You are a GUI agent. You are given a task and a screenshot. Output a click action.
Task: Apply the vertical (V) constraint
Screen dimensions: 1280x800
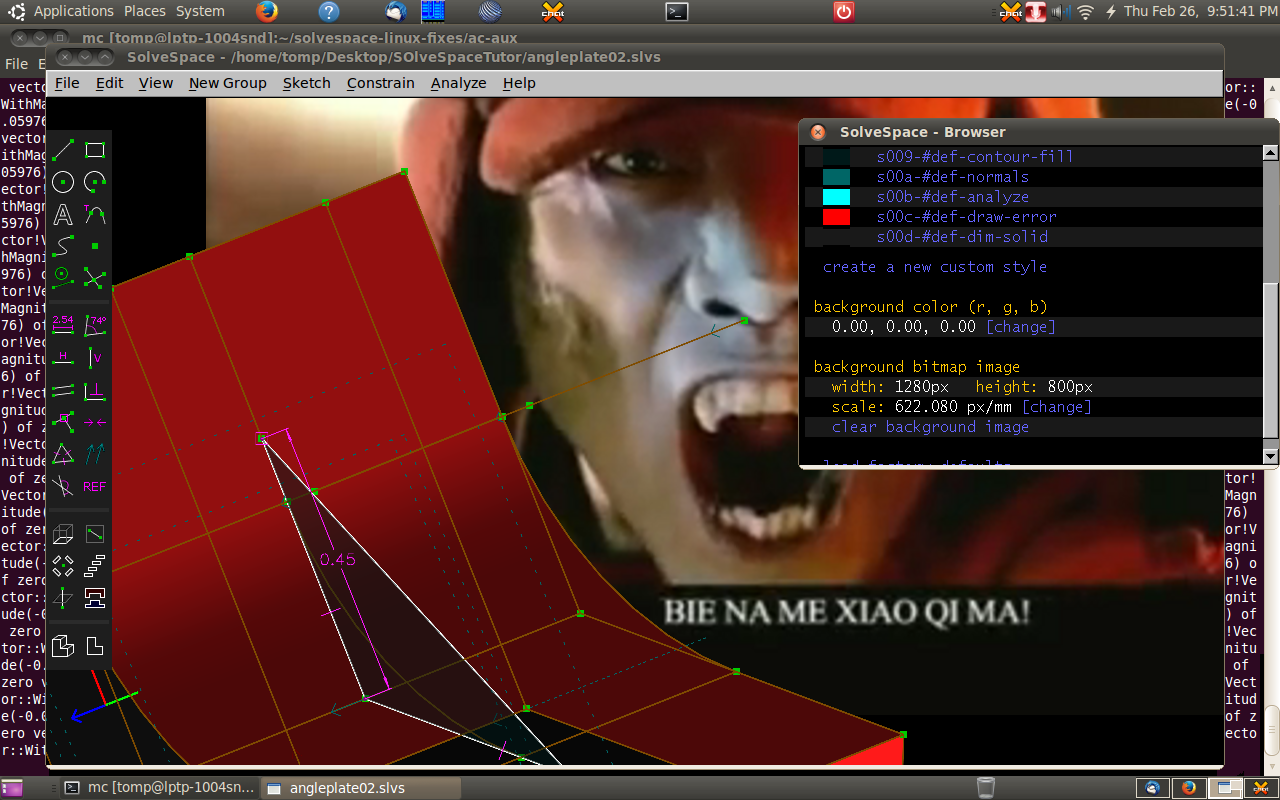click(x=95, y=357)
